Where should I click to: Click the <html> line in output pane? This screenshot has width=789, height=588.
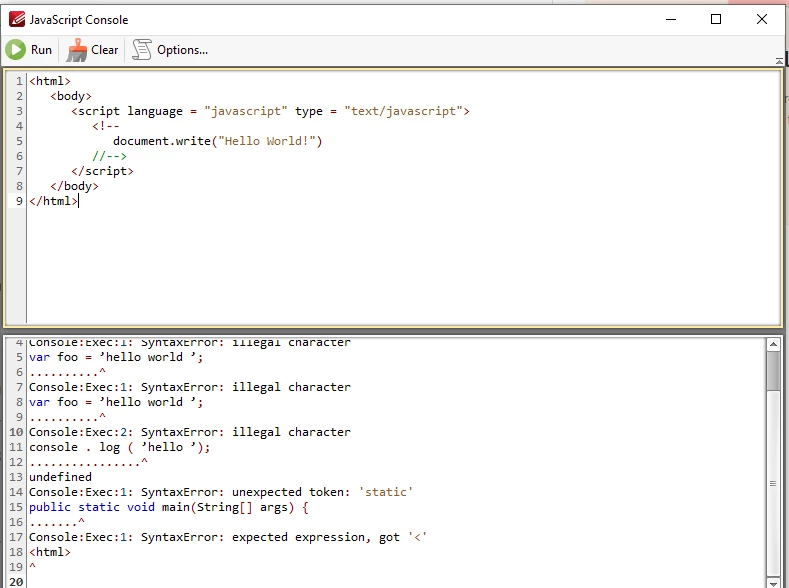[50, 552]
